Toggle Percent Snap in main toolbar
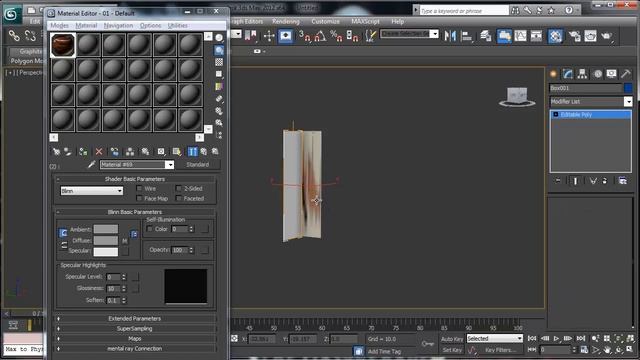This screenshot has height=360, width=640. [x=336, y=36]
